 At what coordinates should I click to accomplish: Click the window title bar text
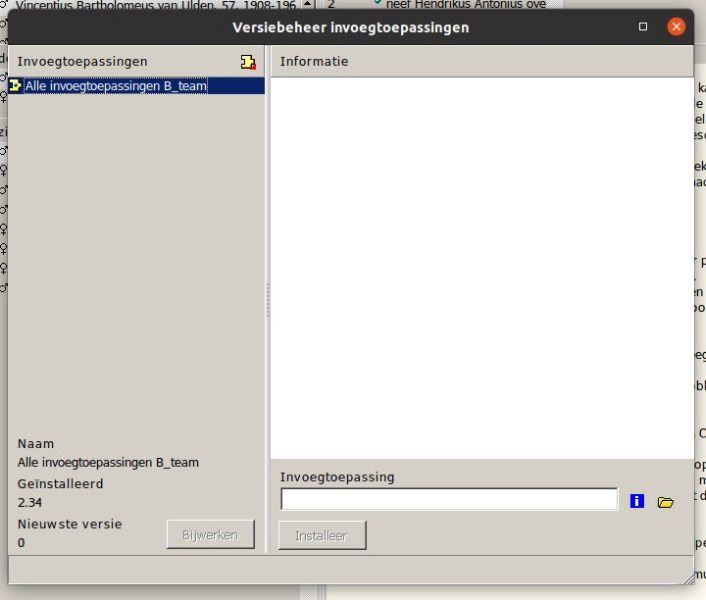pyautogui.click(x=350, y=27)
